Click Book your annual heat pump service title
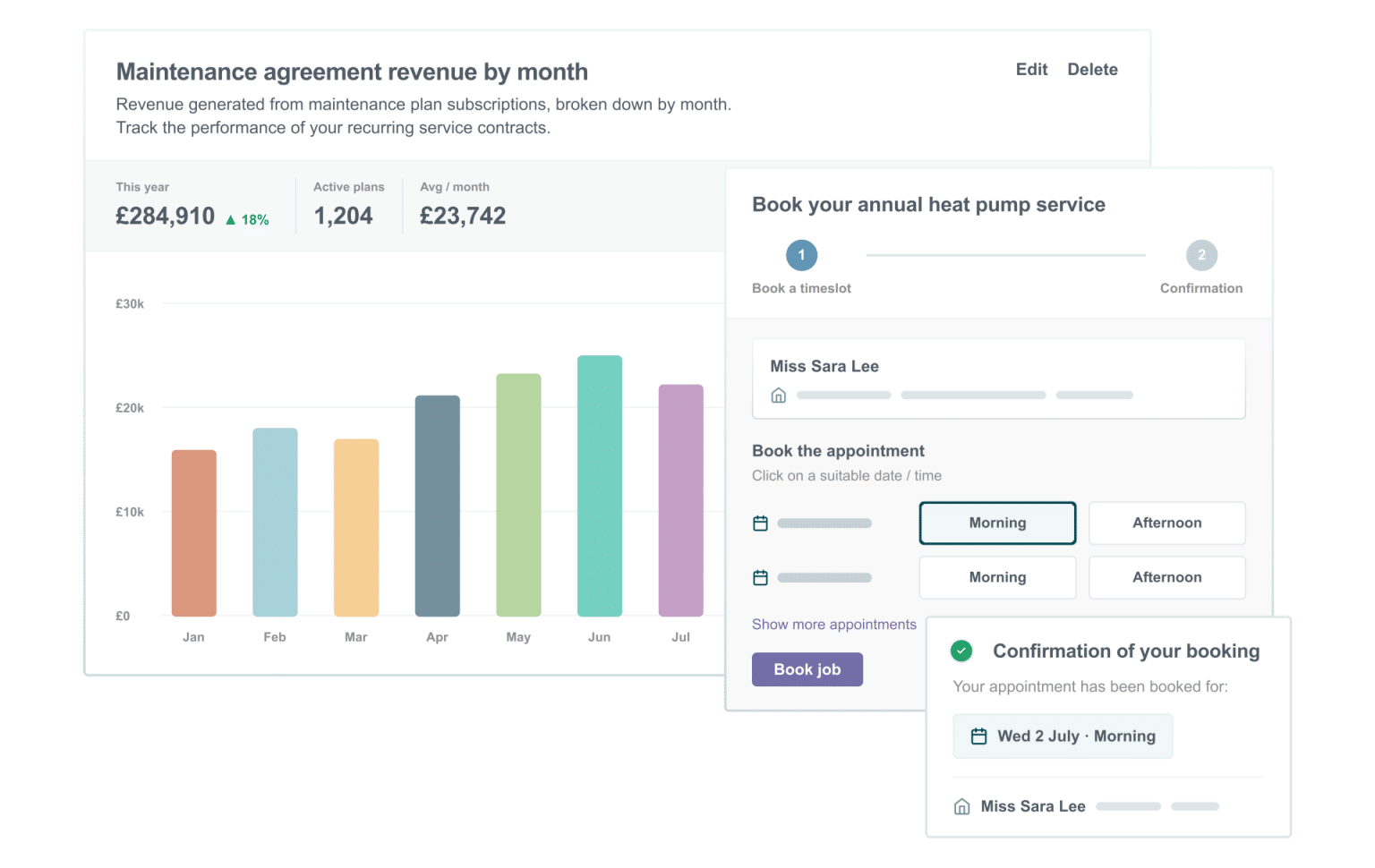The height and width of the screenshot is (868, 1375). (928, 205)
